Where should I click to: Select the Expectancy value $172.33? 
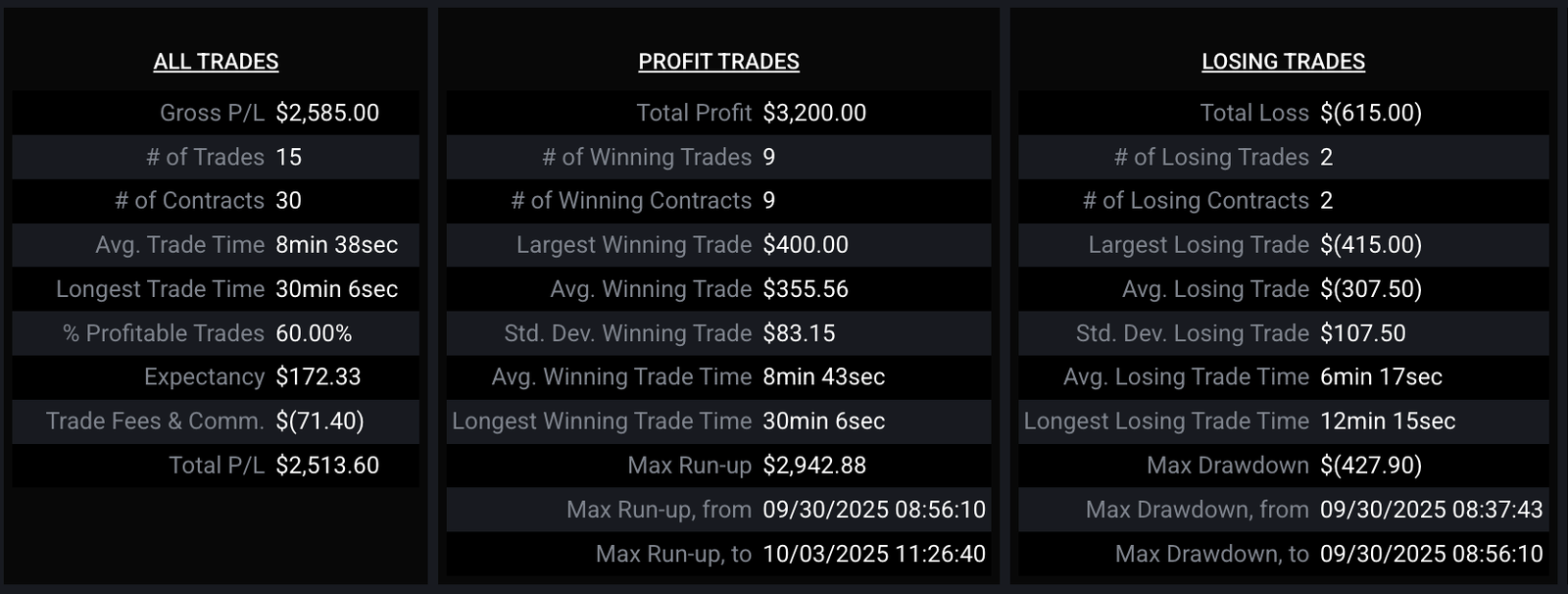318,377
